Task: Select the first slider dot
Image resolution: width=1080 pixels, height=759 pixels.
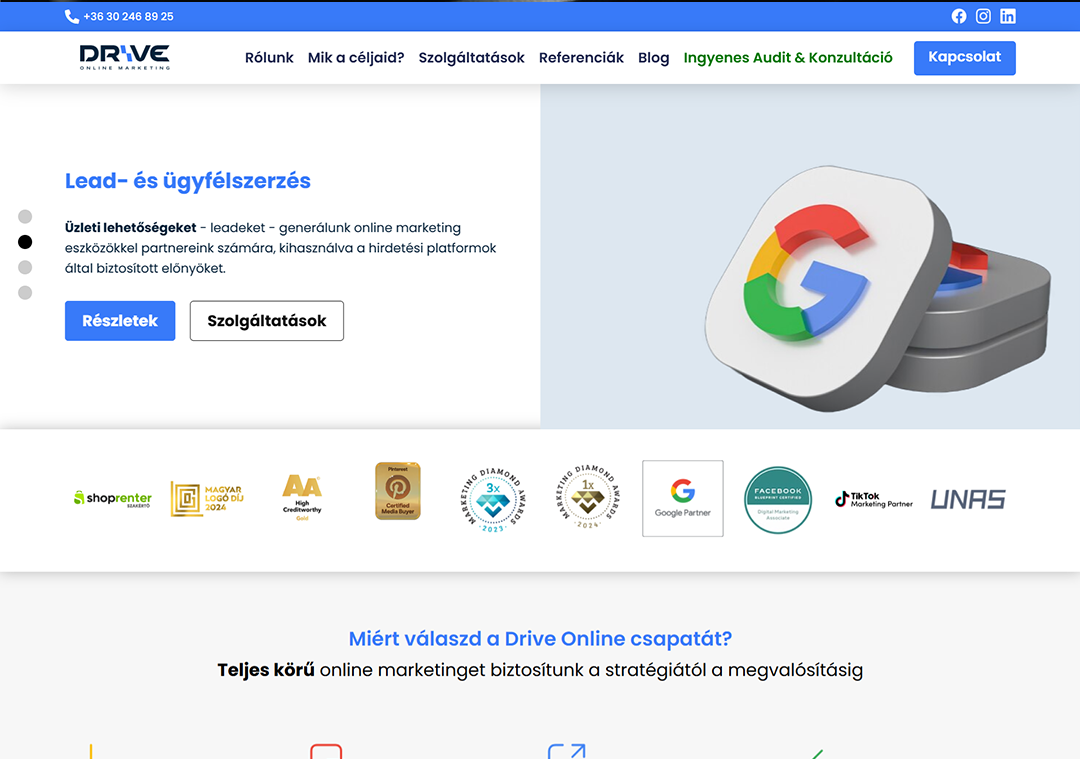Action: click(25, 216)
